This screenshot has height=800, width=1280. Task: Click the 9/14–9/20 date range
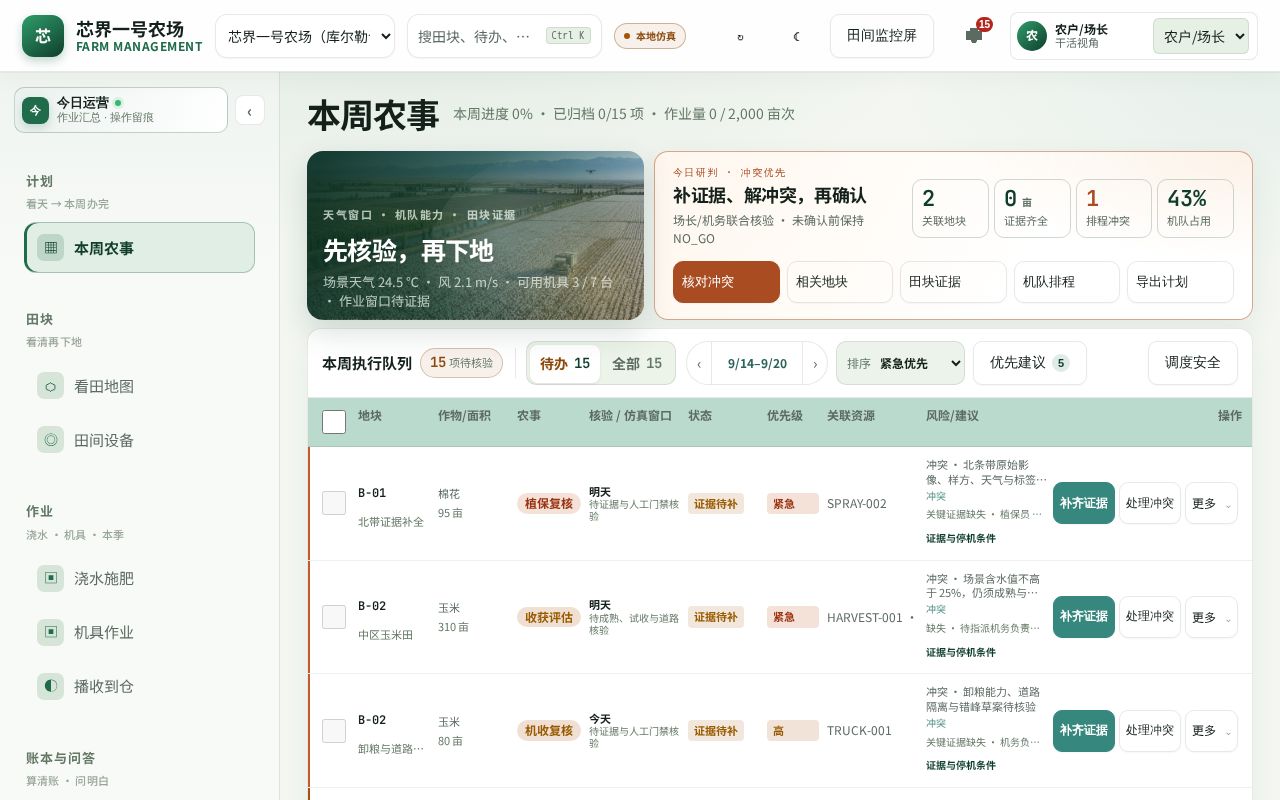757,364
